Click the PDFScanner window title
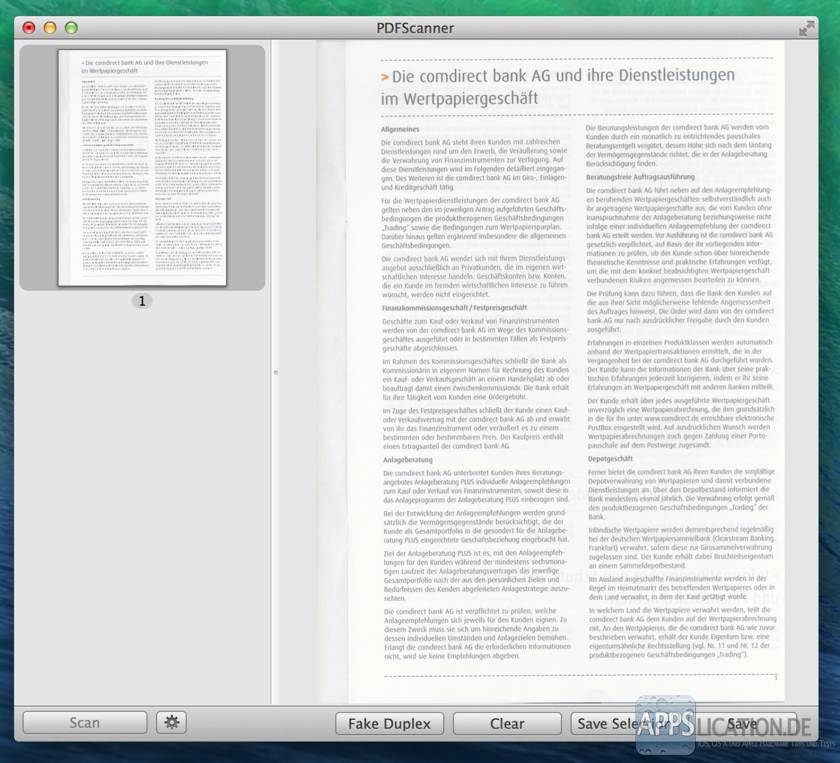This screenshot has height=763, width=840. pyautogui.click(x=415, y=28)
